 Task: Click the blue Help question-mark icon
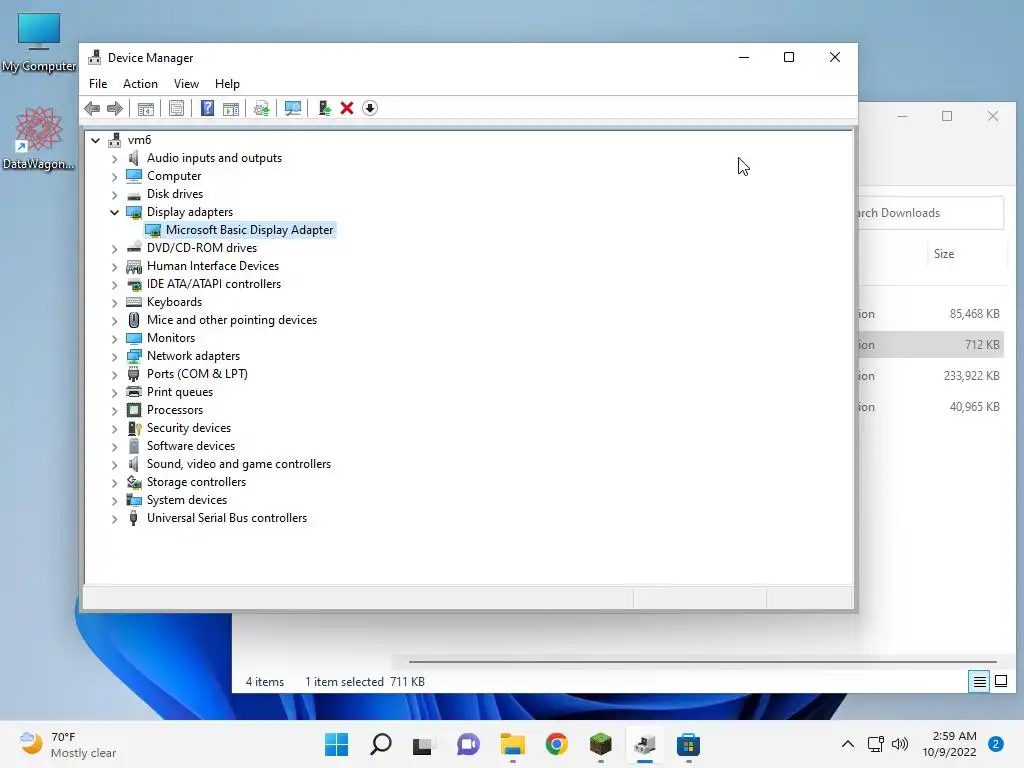207,108
